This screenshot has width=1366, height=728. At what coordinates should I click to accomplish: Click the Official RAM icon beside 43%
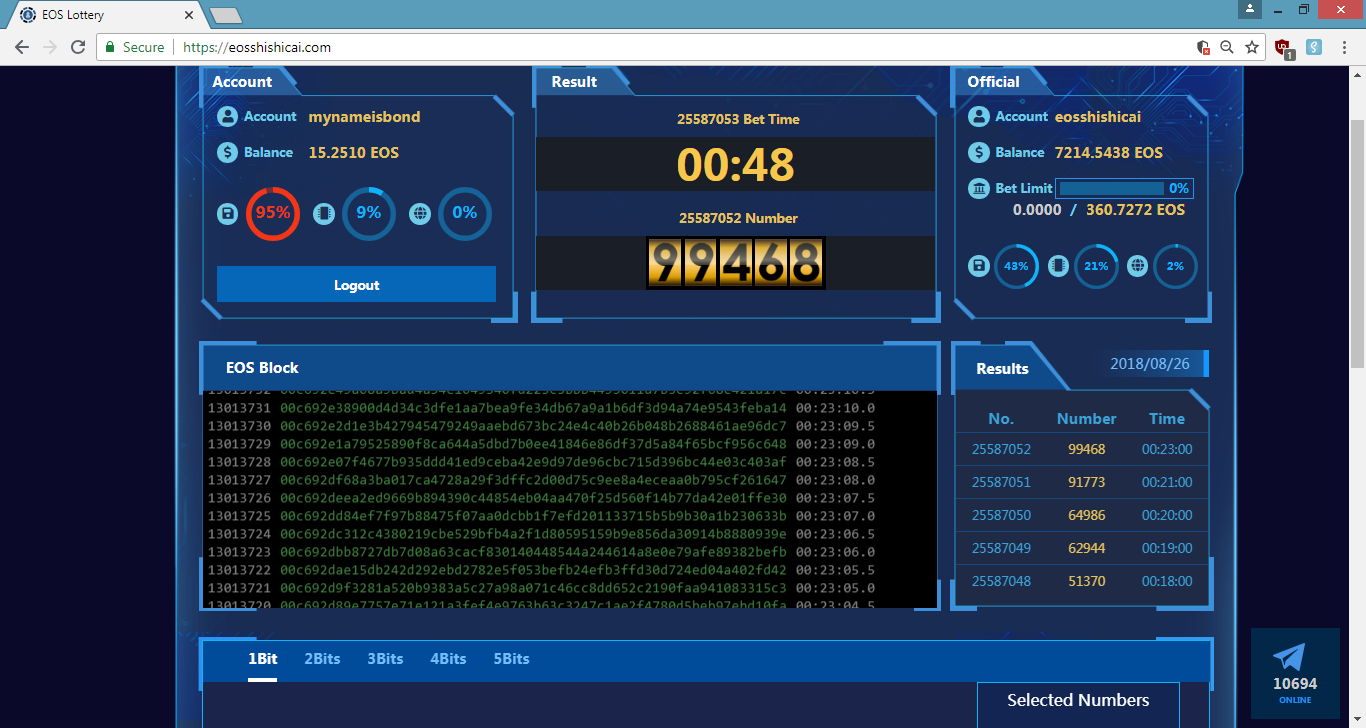click(979, 266)
